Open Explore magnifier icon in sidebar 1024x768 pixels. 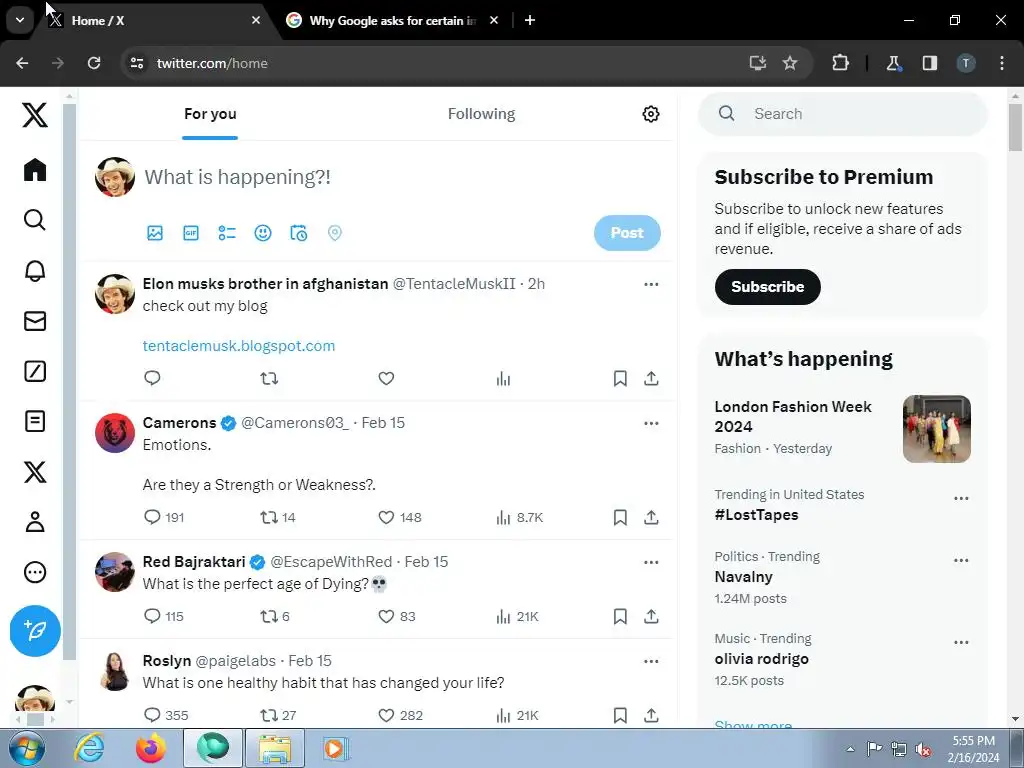(35, 220)
